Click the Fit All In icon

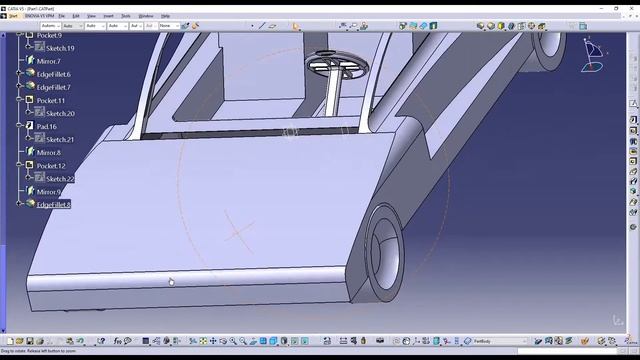pyautogui.click(x=203, y=341)
